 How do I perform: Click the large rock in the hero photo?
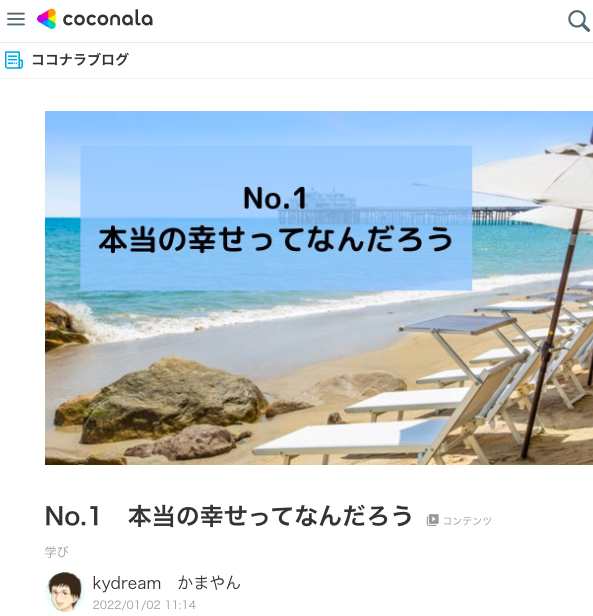pyautogui.click(x=173, y=399)
